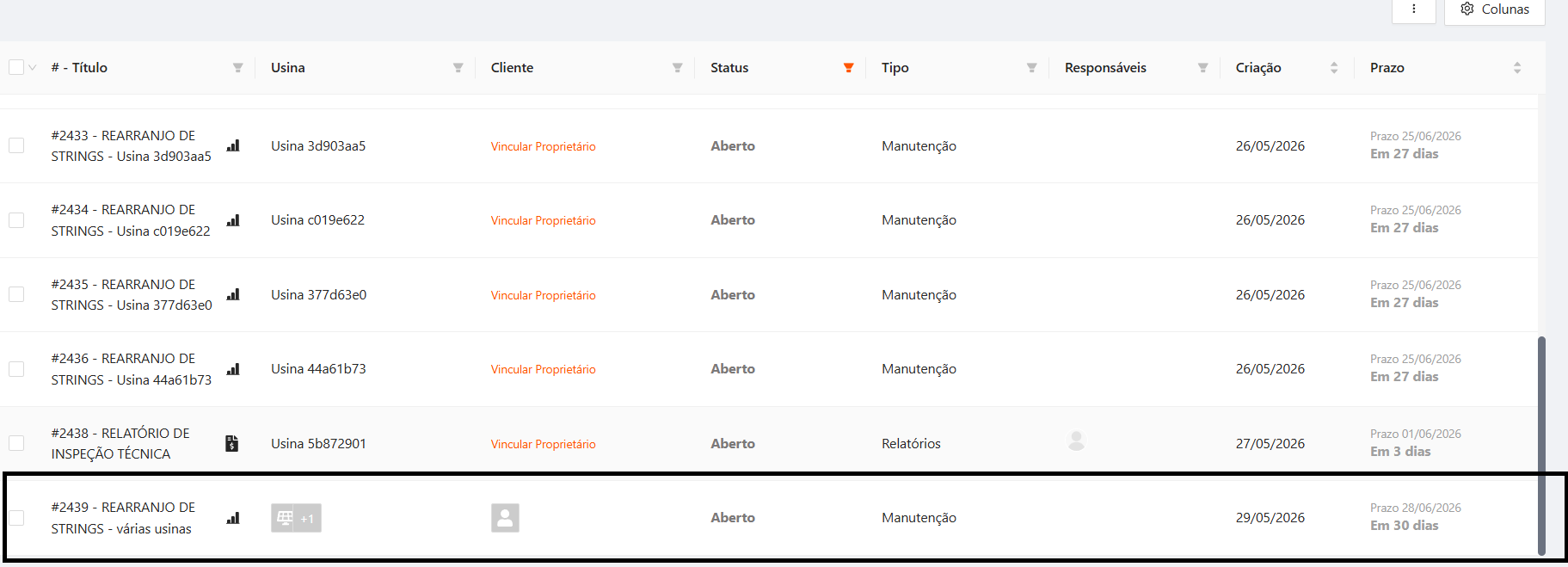
Task: Click the Usina 377d63e0 cell
Action: coord(318,295)
